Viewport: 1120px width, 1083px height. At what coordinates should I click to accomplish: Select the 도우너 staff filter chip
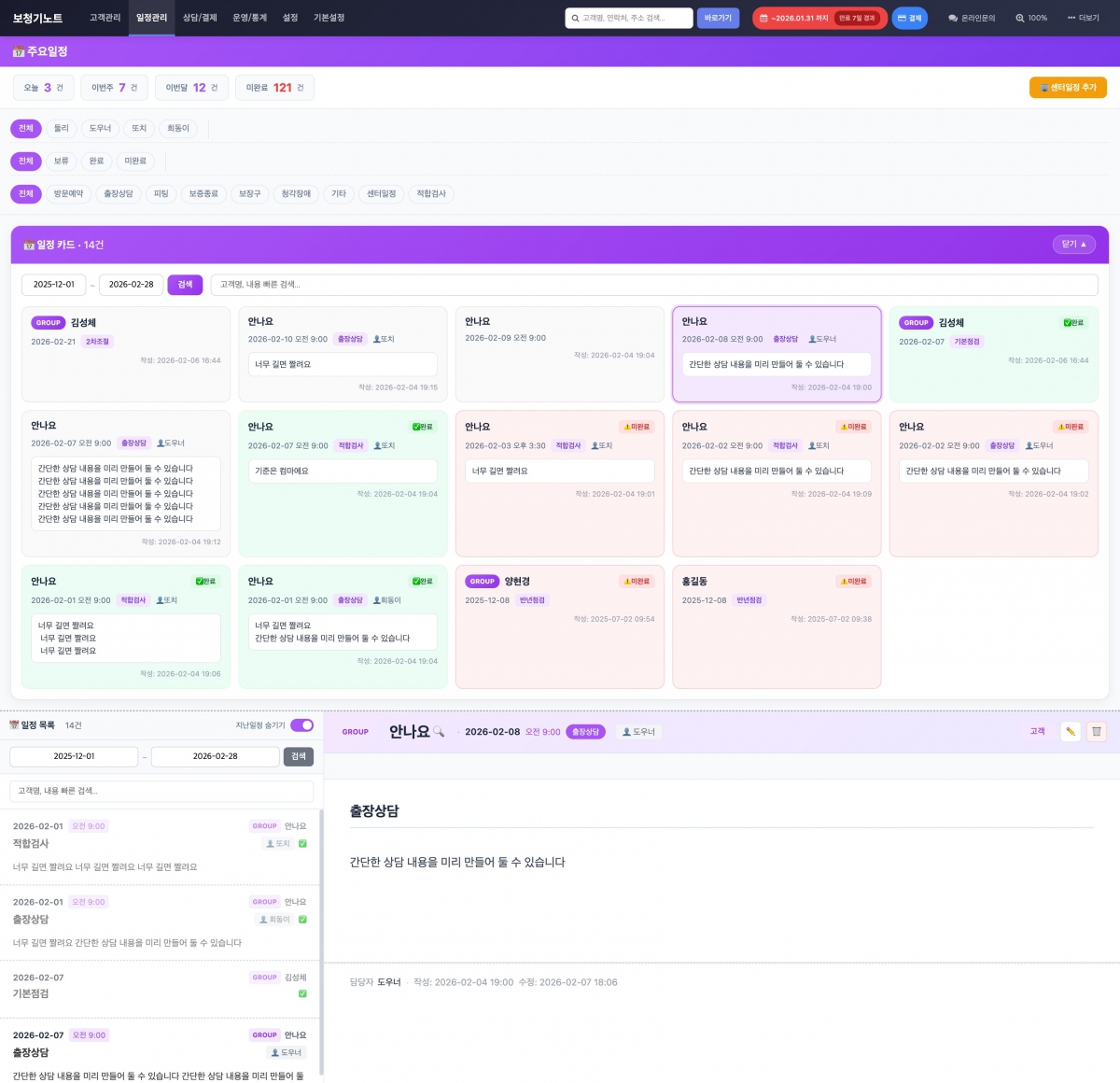(x=100, y=128)
